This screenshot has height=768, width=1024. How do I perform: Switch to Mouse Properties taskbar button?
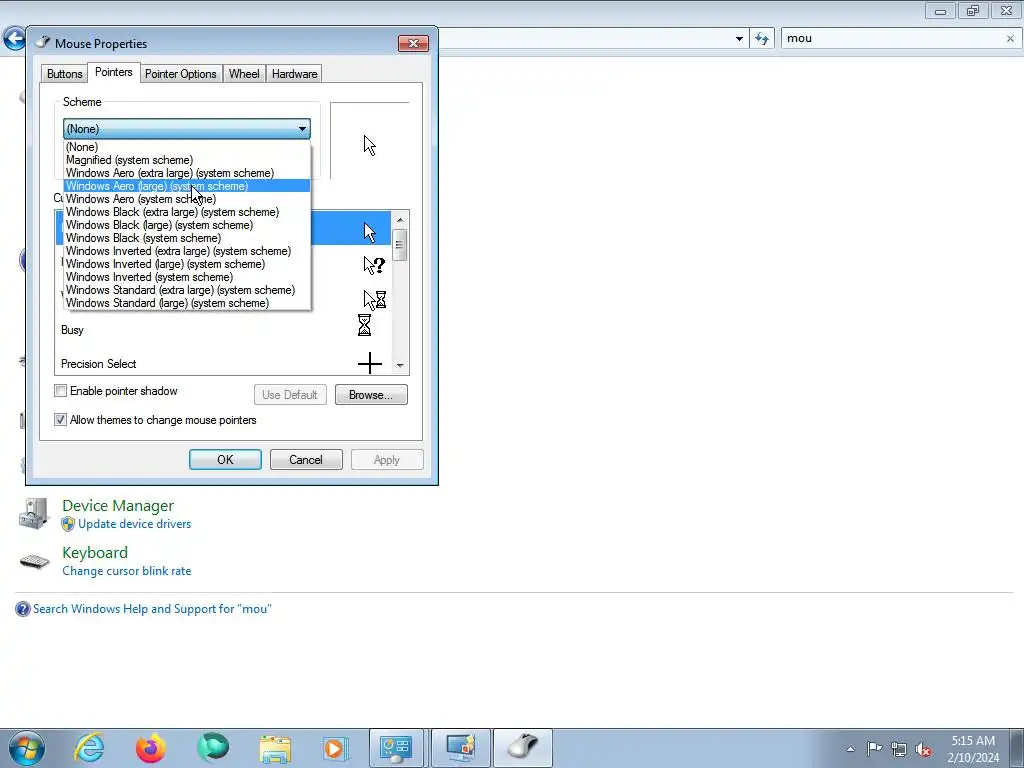tap(522, 748)
